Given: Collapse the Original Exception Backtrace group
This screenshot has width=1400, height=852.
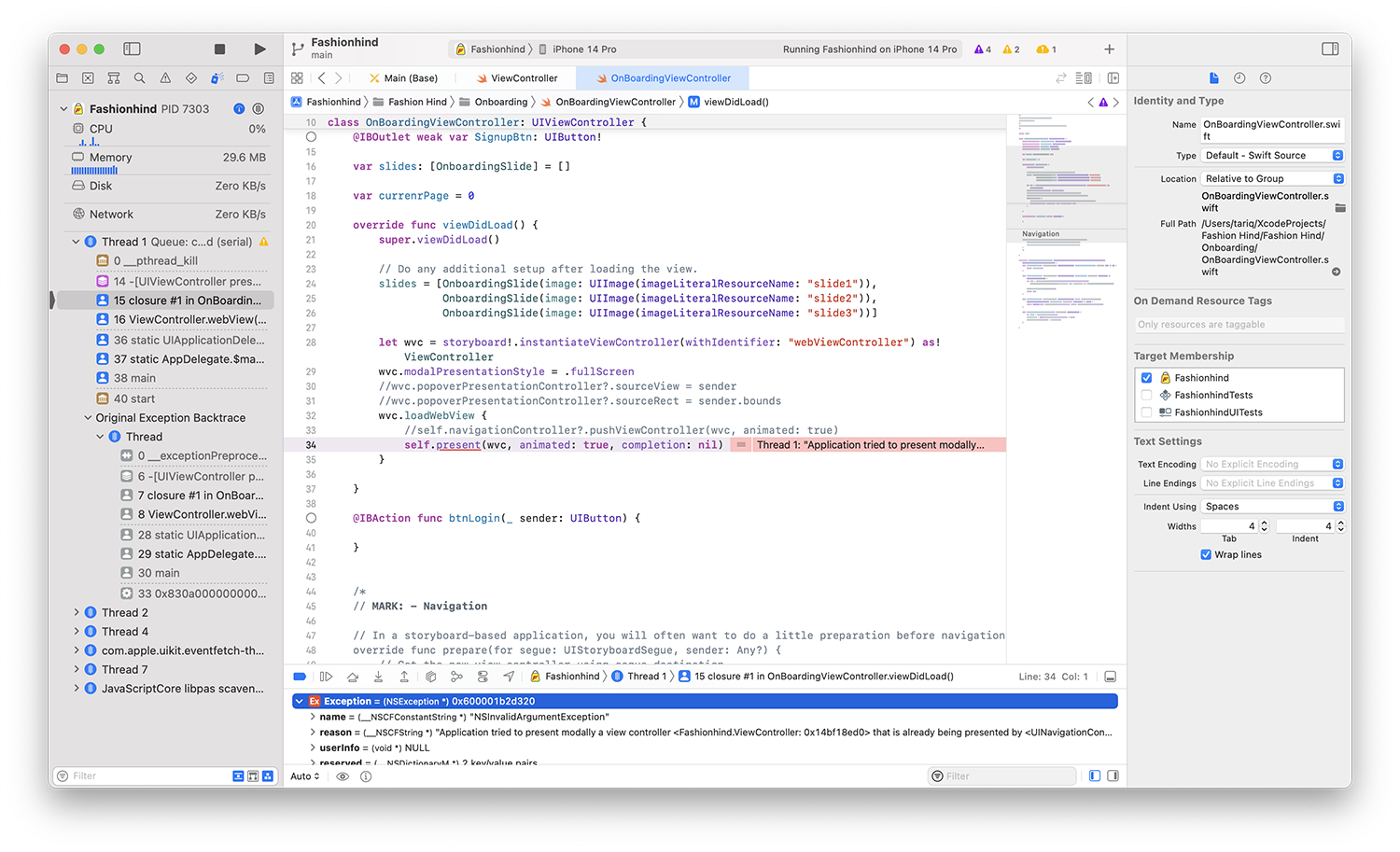Looking at the screenshot, I should pos(88,418).
